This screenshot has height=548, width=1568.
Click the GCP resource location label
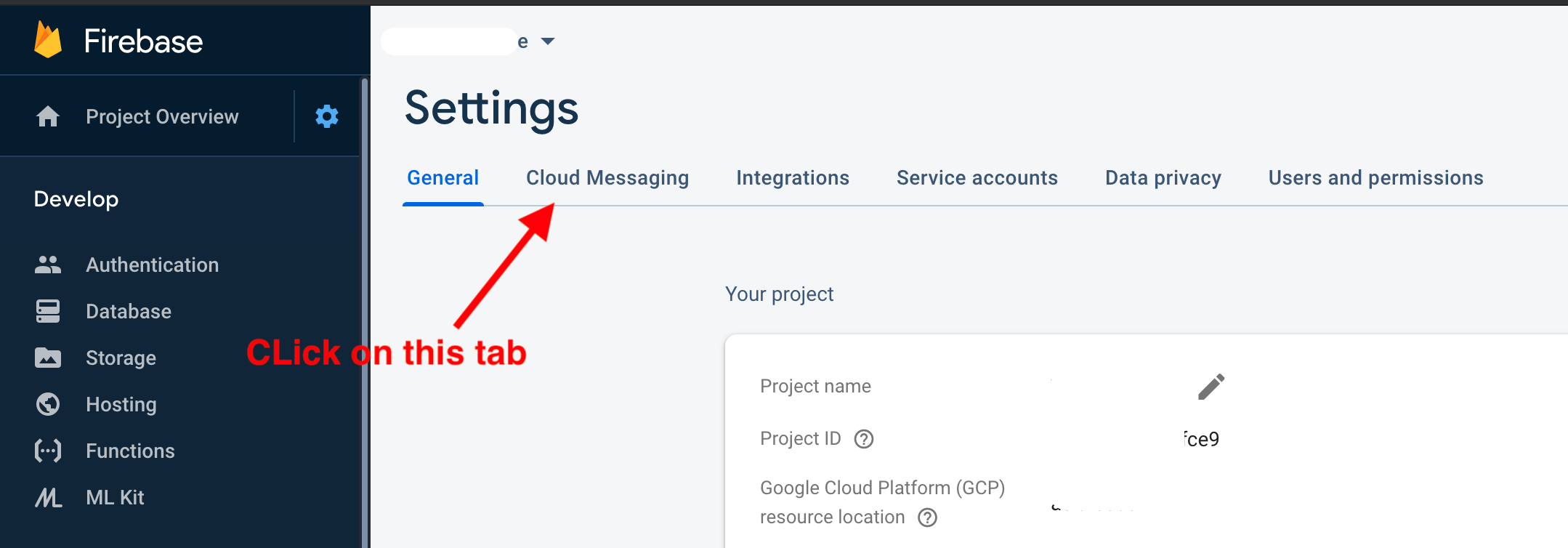coord(883,502)
